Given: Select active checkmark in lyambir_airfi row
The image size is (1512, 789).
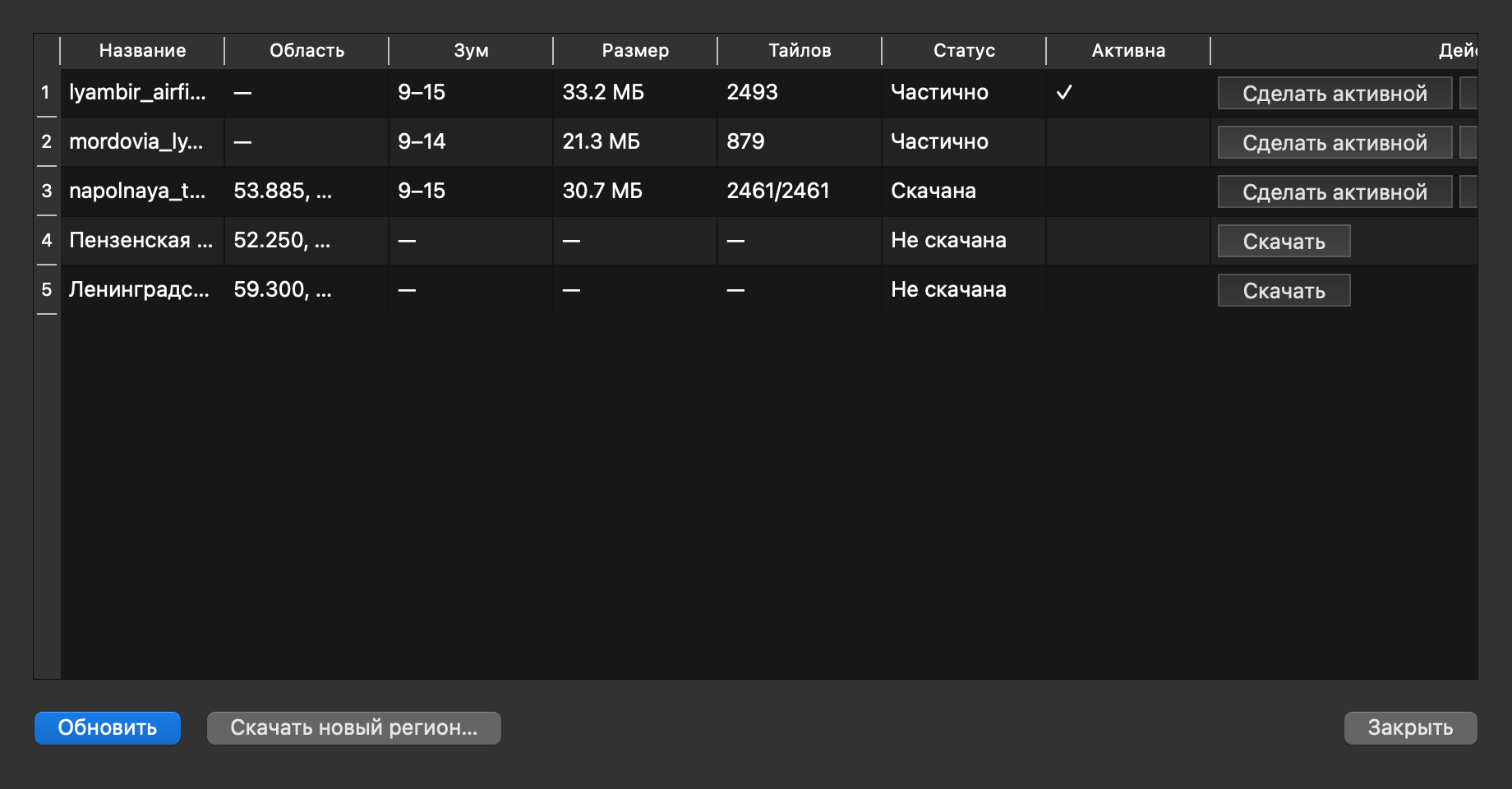Looking at the screenshot, I should tap(1064, 92).
